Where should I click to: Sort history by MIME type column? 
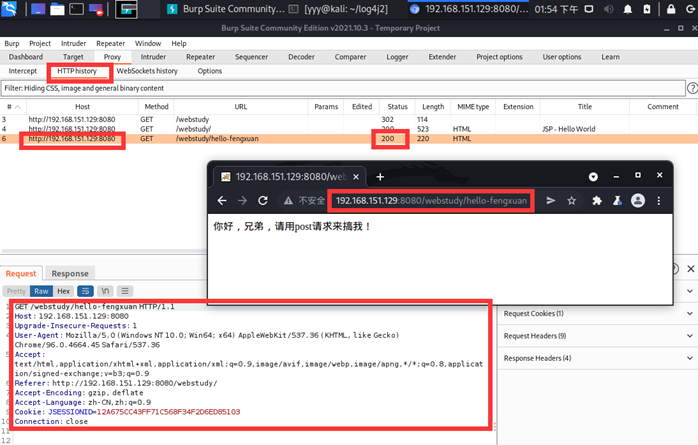pyautogui.click(x=473, y=107)
